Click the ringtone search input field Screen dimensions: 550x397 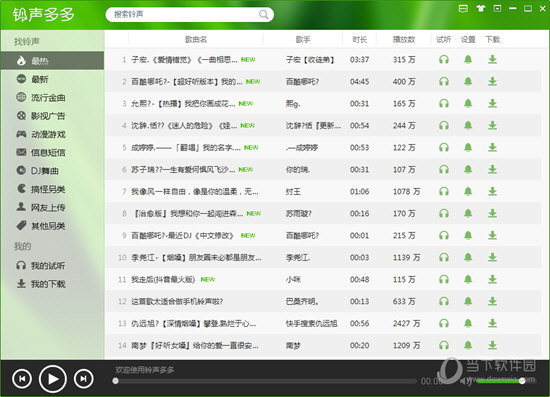tap(185, 14)
